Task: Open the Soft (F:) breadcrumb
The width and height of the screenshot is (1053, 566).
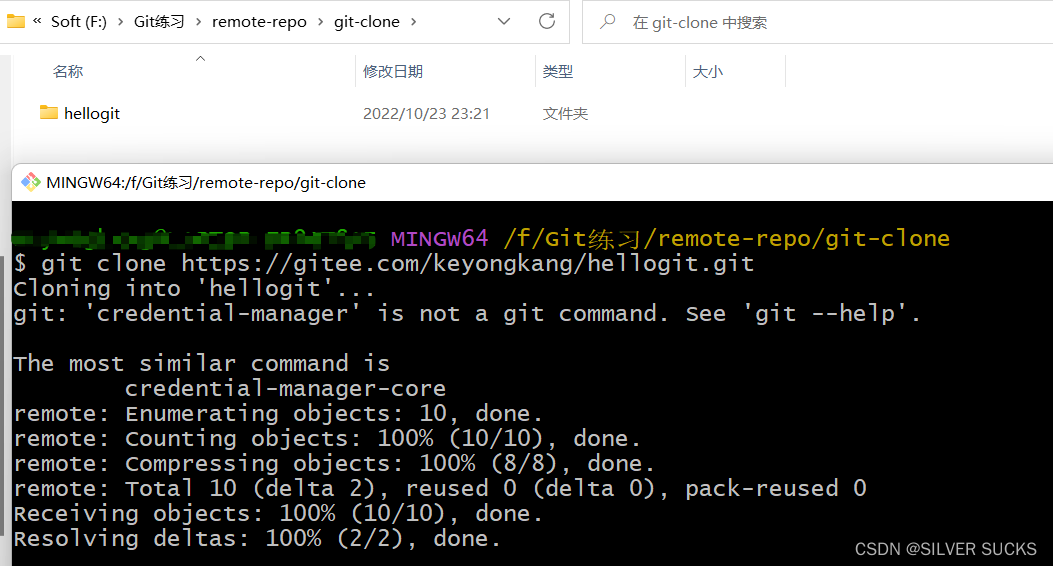Action: (79, 21)
